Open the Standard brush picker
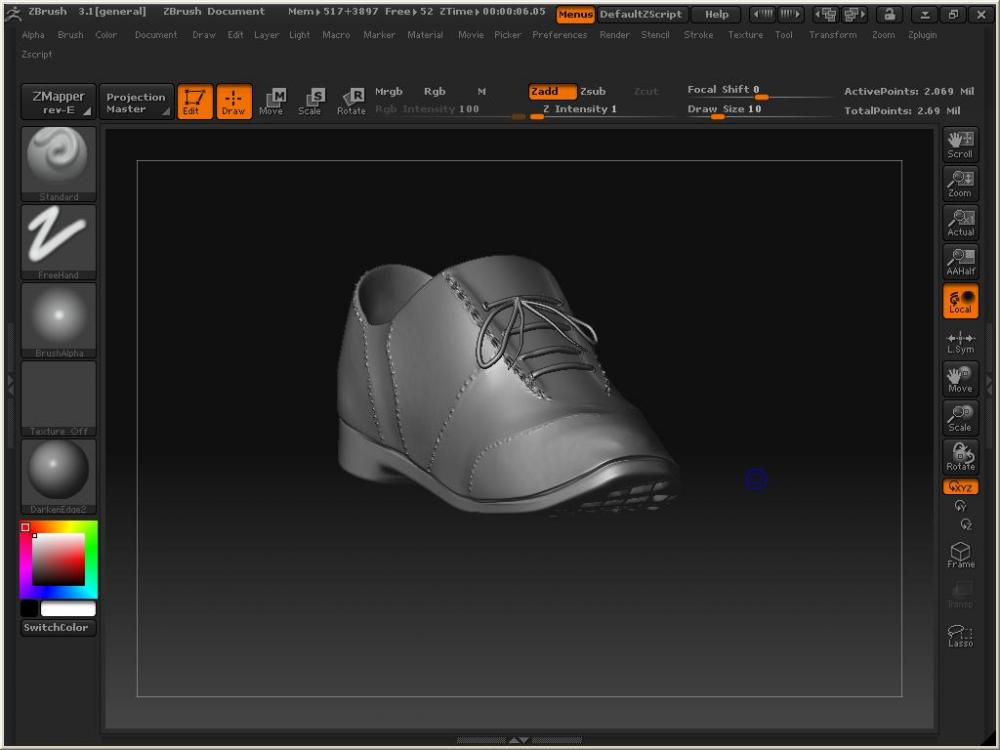This screenshot has width=1000, height=750. point(59,163)
